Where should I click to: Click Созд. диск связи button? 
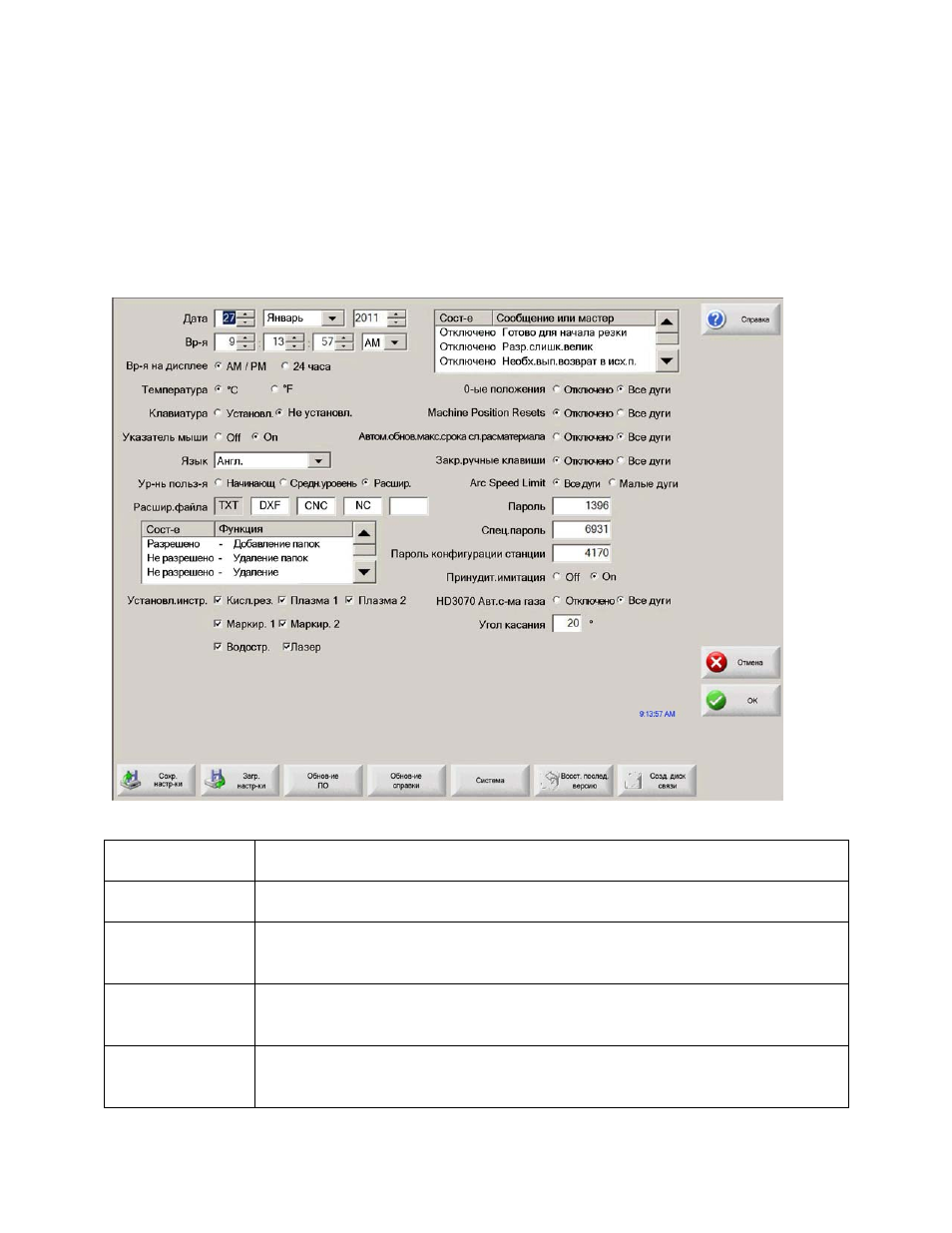tap(657, 781)
